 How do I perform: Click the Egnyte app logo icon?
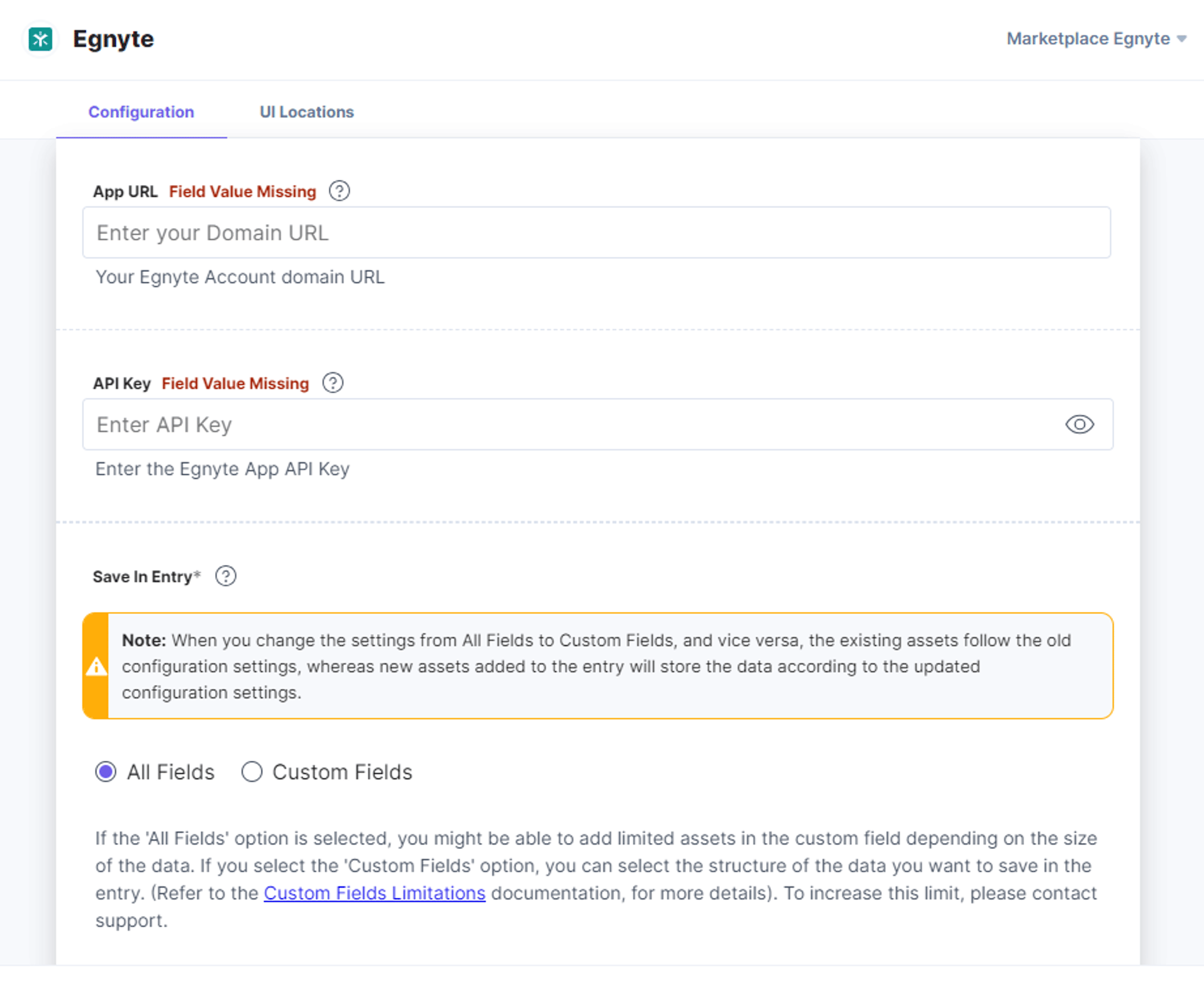[41, 39]
